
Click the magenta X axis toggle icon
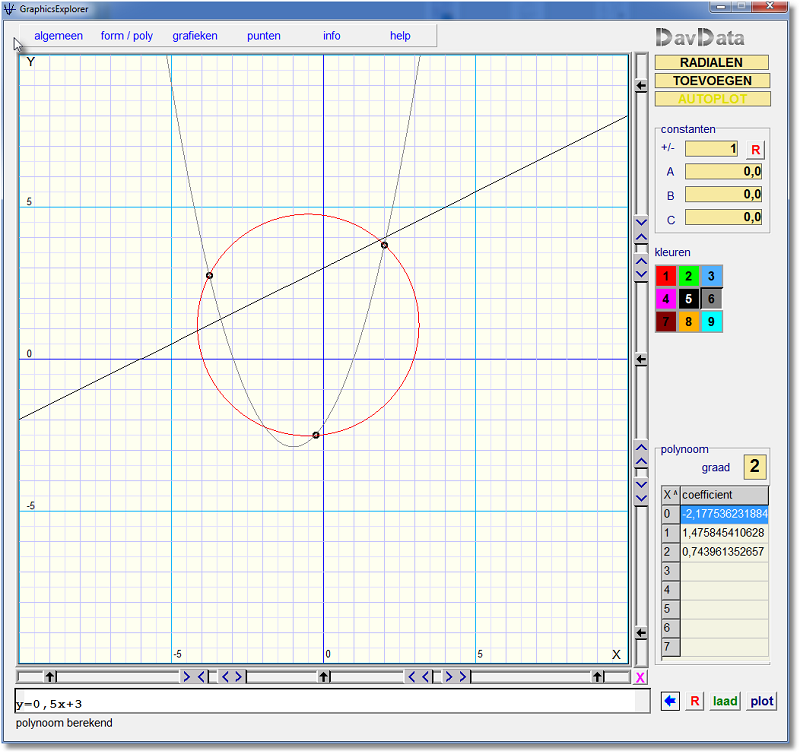click(x=640, y=677)
